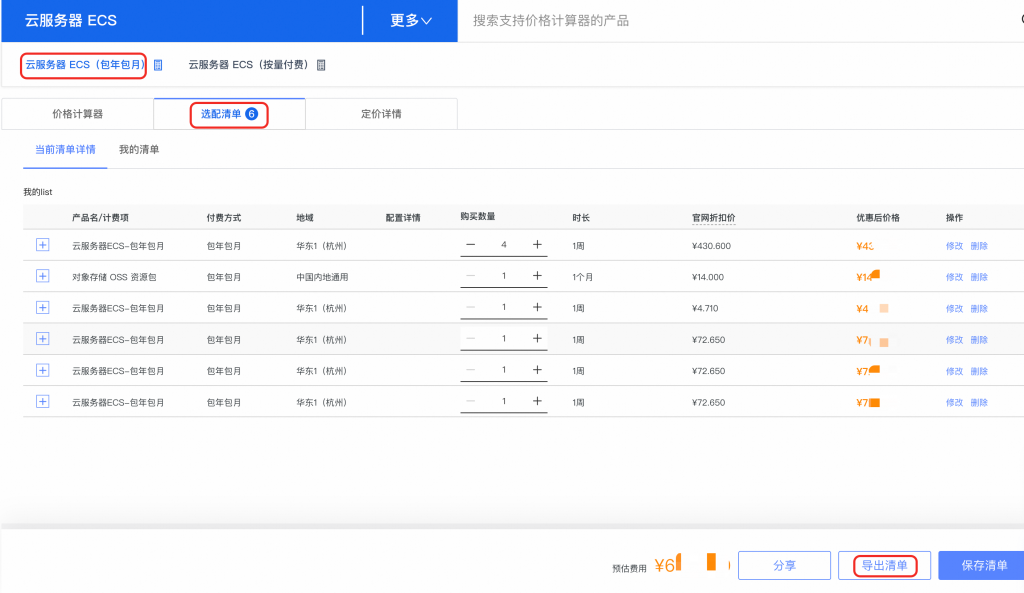Click calculator icon beside 云服务器 ECS（包年包月）
The image size is (1024, 593).
click(158, 65)
